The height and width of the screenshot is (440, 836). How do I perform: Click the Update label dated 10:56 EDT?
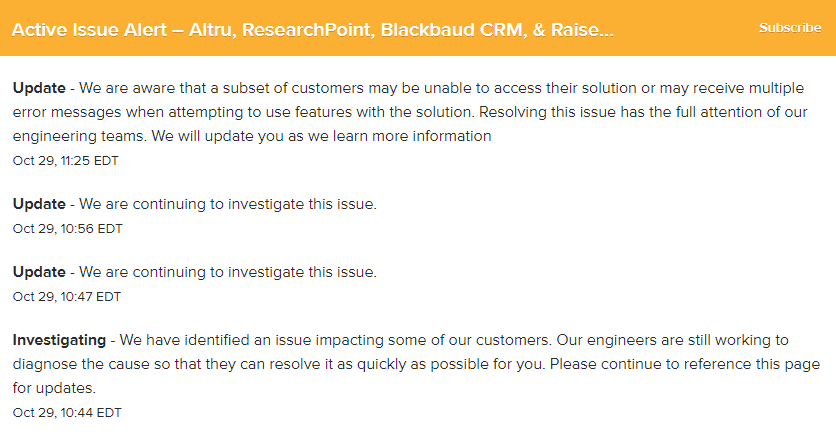point(39,204)
